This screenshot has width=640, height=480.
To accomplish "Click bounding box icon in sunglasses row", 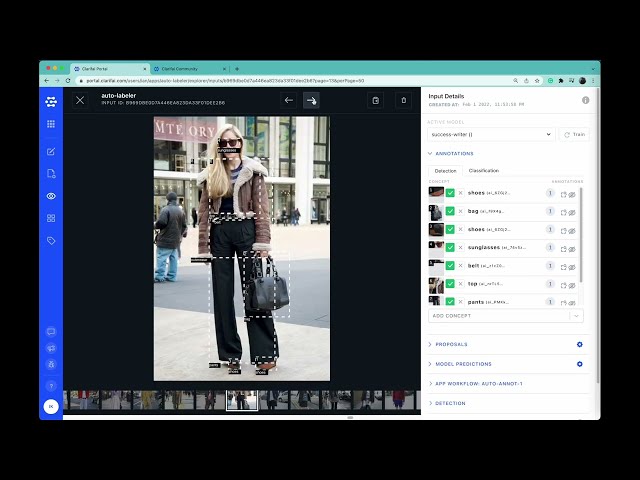I will [563, 249].
